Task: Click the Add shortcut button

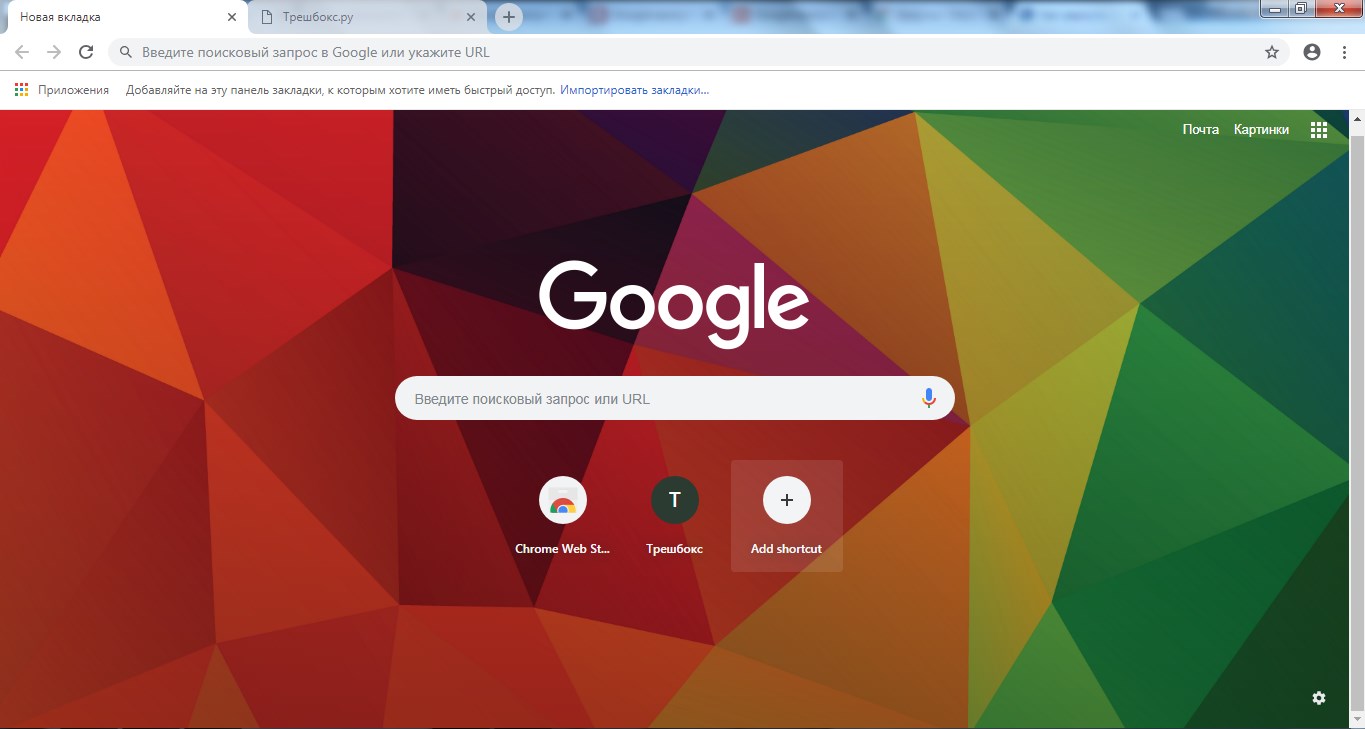Action: (x=787, y=516)
